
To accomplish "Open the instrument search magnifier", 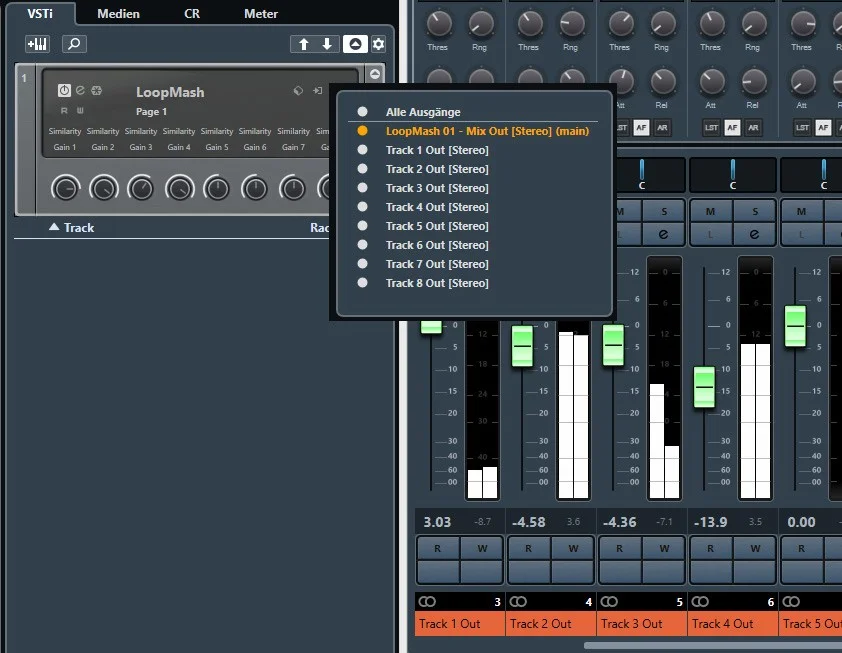I will pyautogui.click(x=74, y=43).
